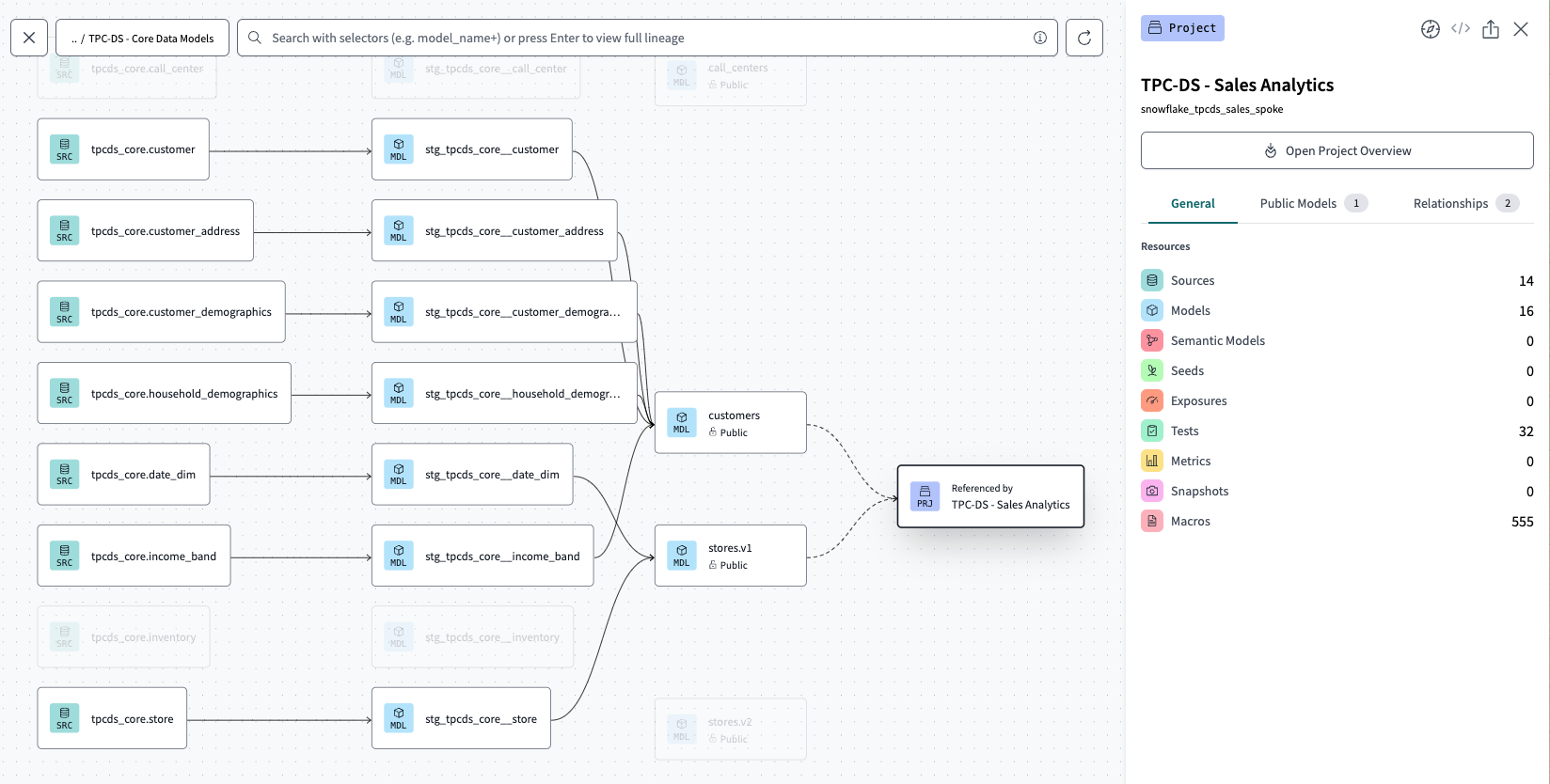The width and height of the screenshot is (1550, 784).
Task: Click Open Project Overview button
Action: pyautogui.click(x=1336, y=151)
